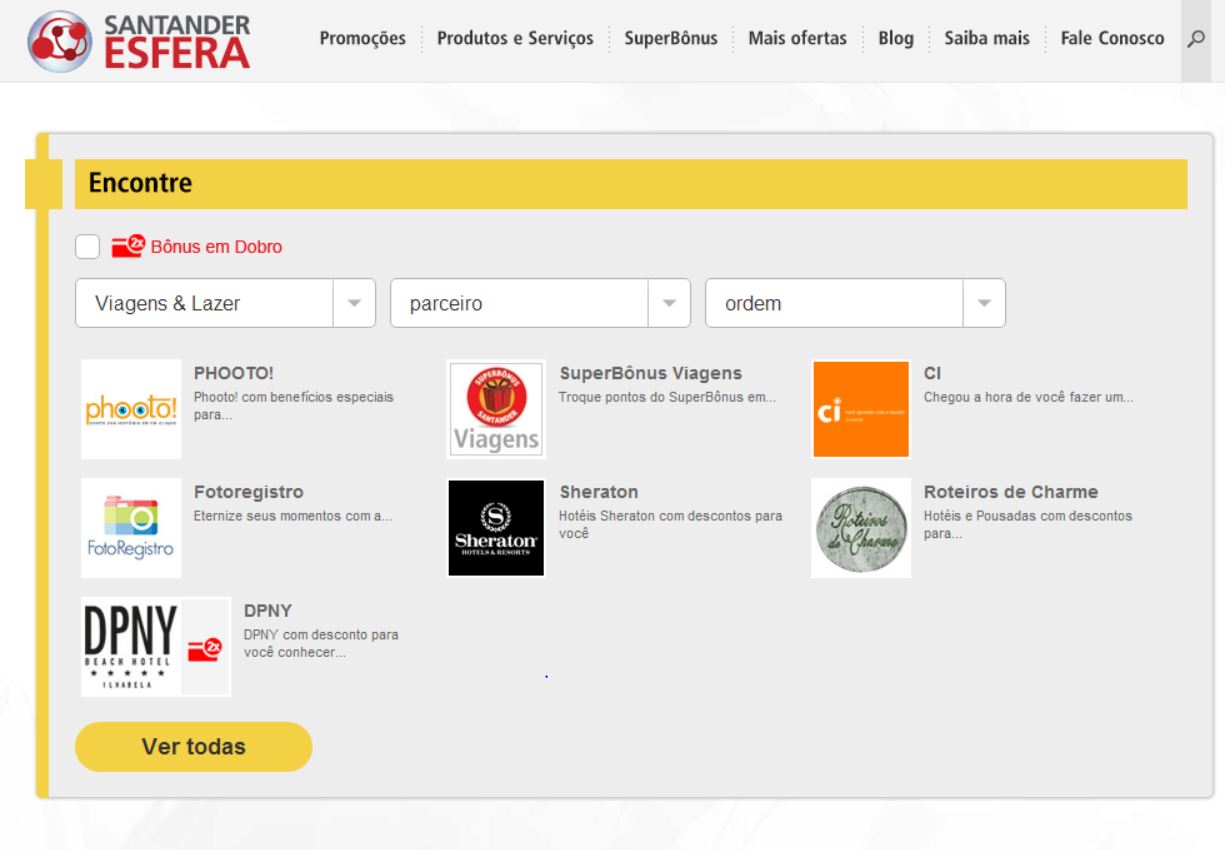Click the Encontre section heading
Screen dimensions: 1225x850
point(140,184)
